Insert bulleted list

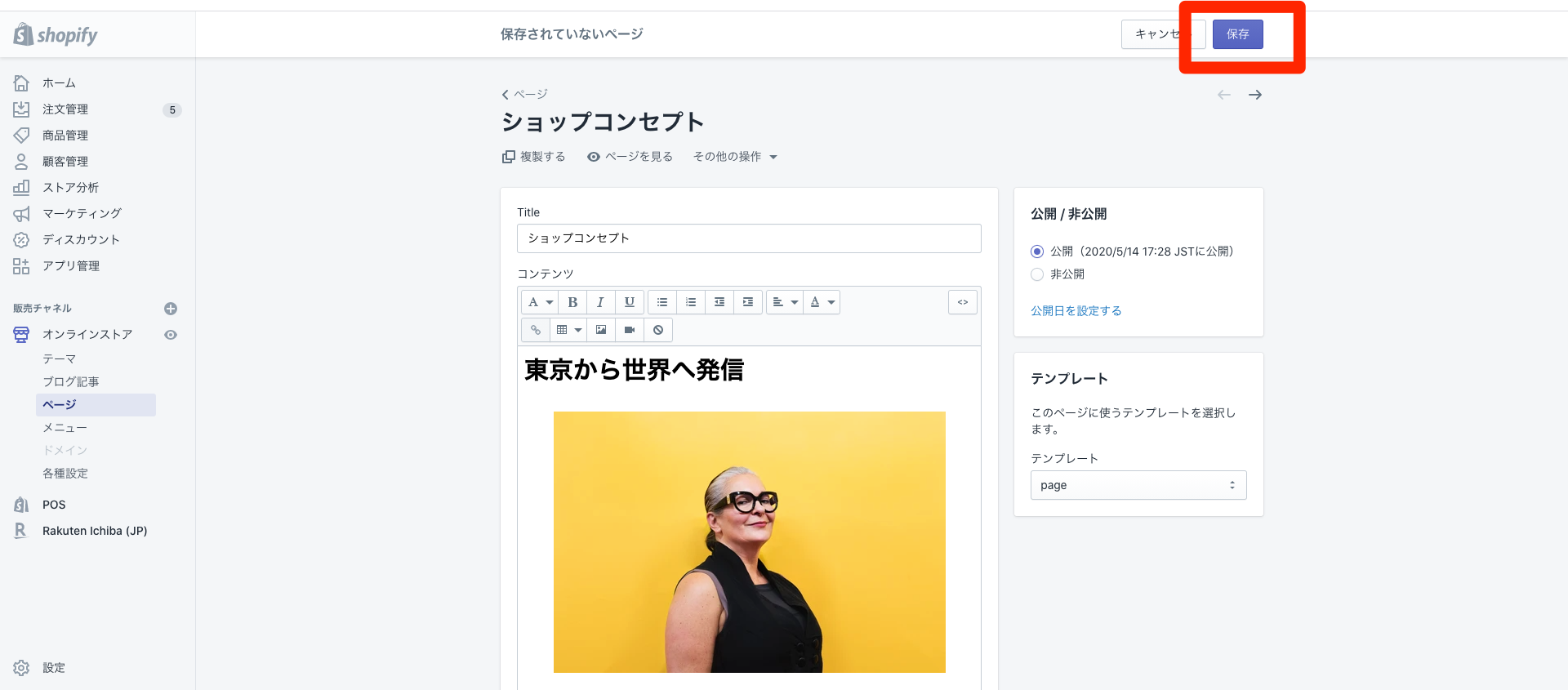pos(662,302)
